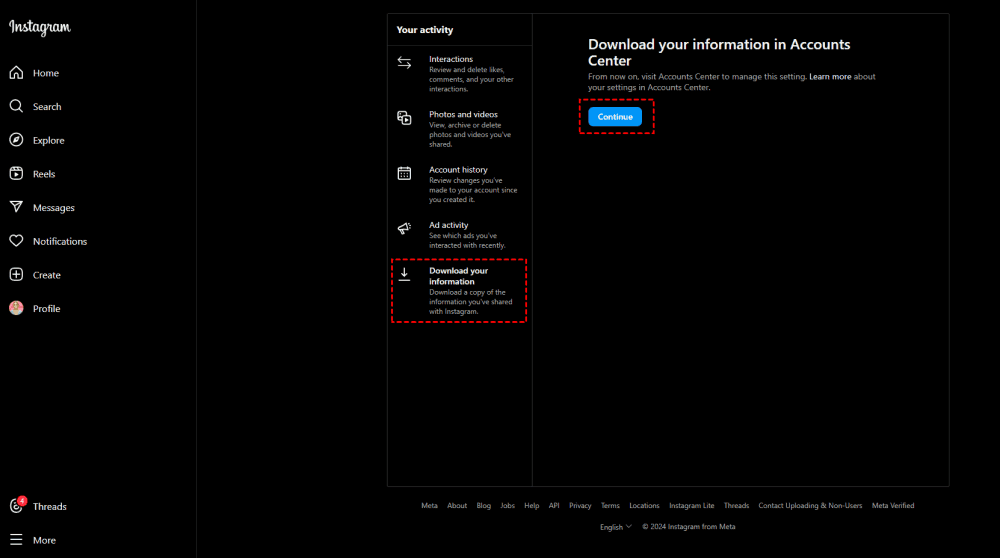Click the Blog footer link
The height and width of the screenshot is (558, 1000).
483,506
